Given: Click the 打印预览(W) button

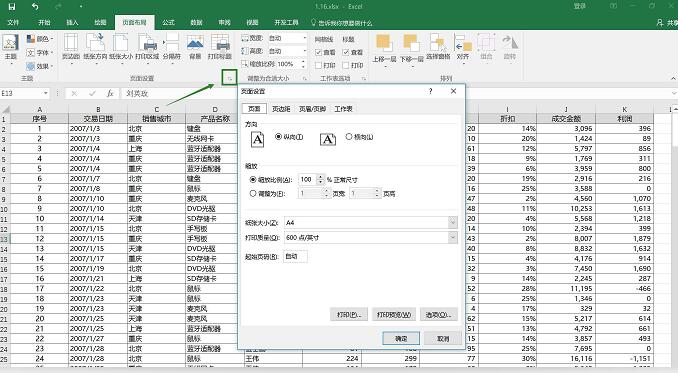Looking at the screenshot, I should coord(393,314).
